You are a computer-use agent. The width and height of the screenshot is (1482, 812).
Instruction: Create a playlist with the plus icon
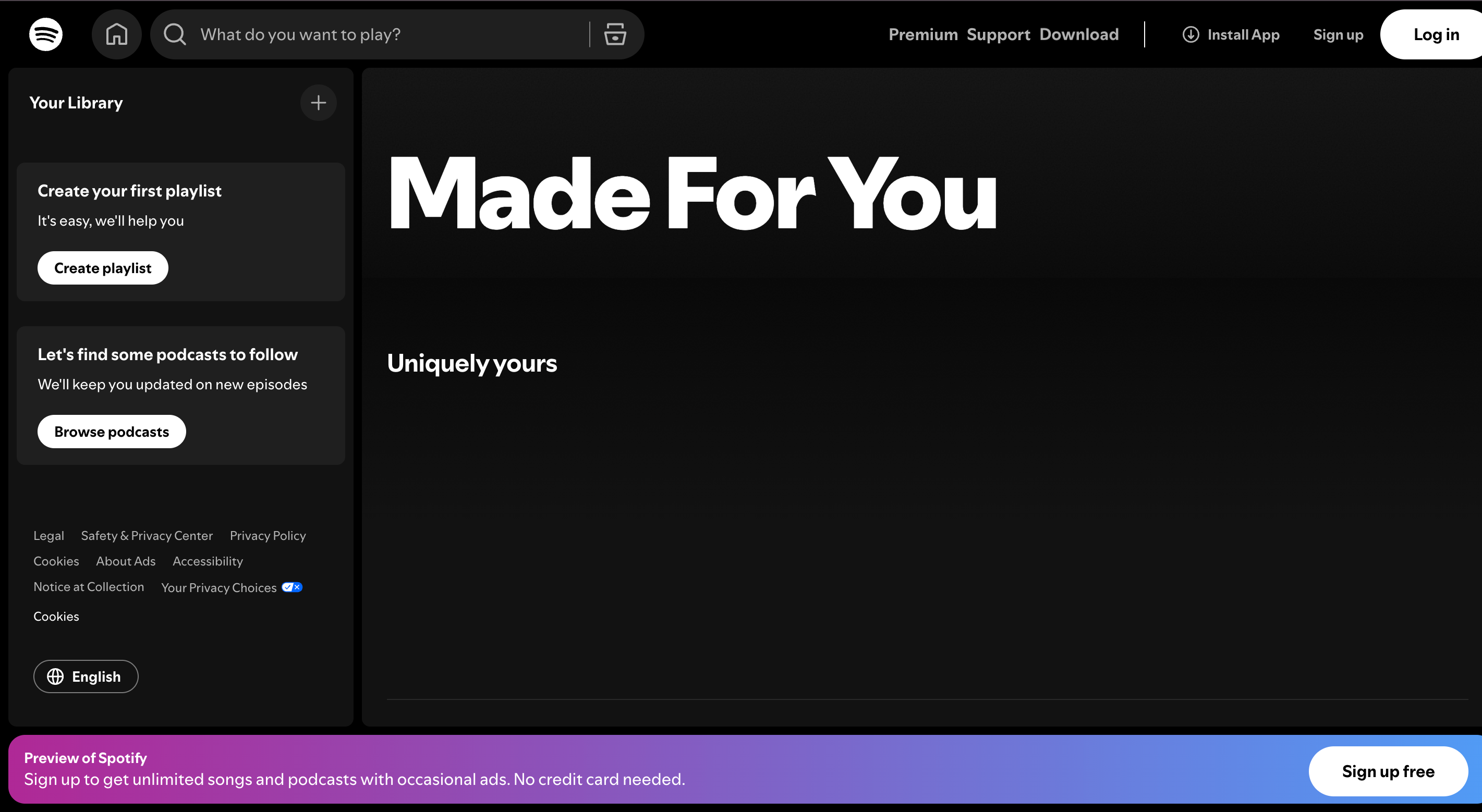[x=318, y=102]
